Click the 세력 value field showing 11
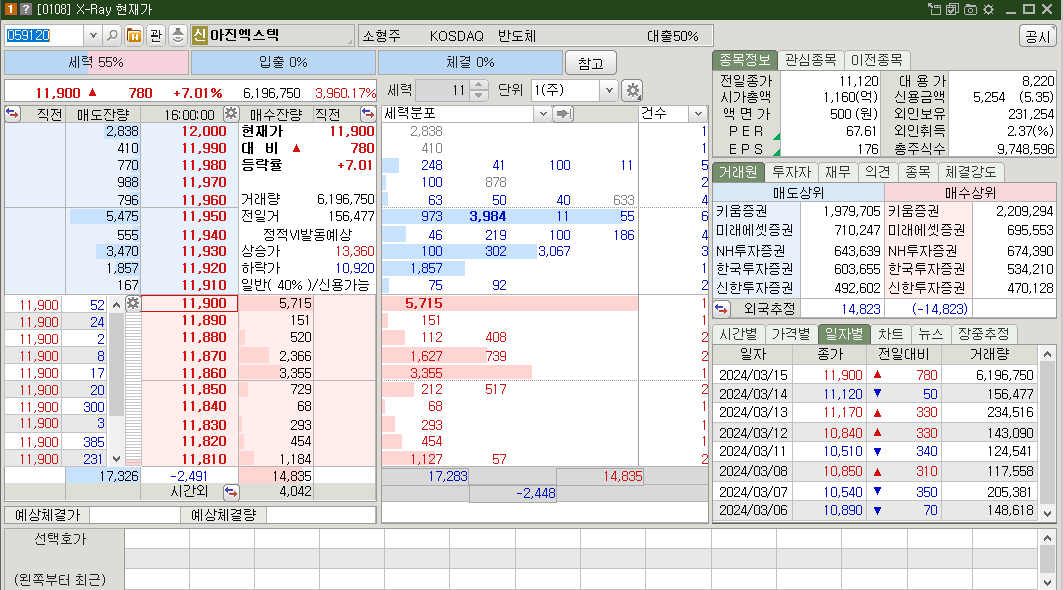This screenshot has width=1063, height=590. [x=443, y=90]
